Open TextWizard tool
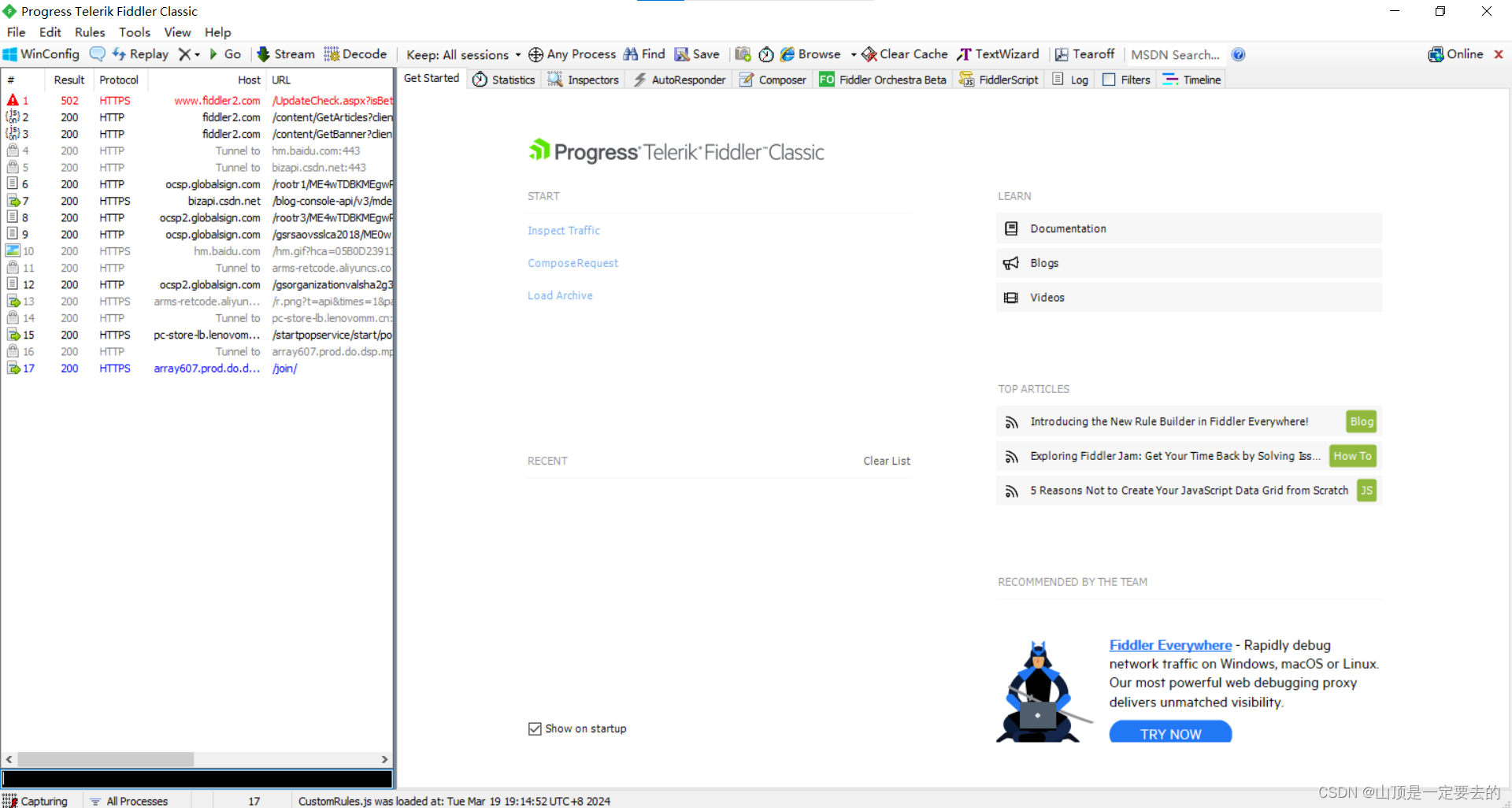 pyautogui.click(x=998, y=54)
